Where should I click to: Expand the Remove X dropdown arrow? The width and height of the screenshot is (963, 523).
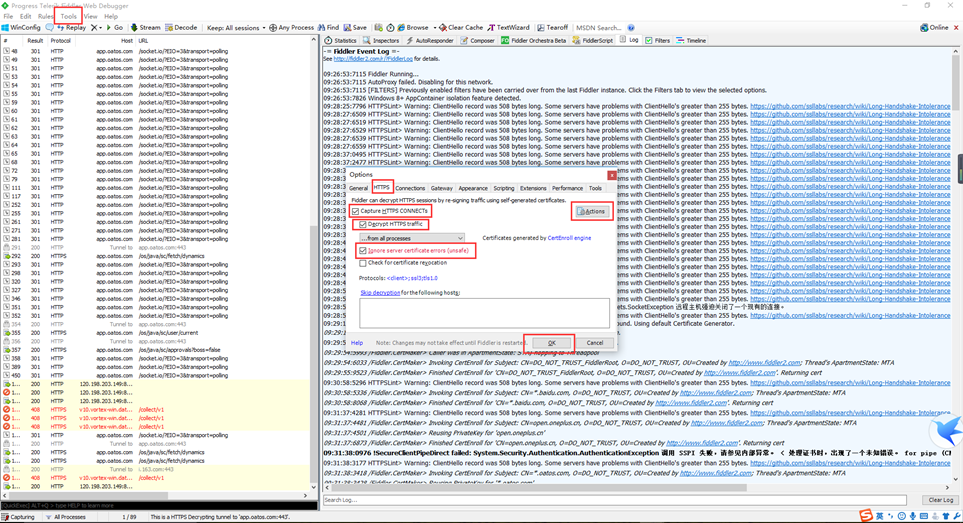[101, 28]
